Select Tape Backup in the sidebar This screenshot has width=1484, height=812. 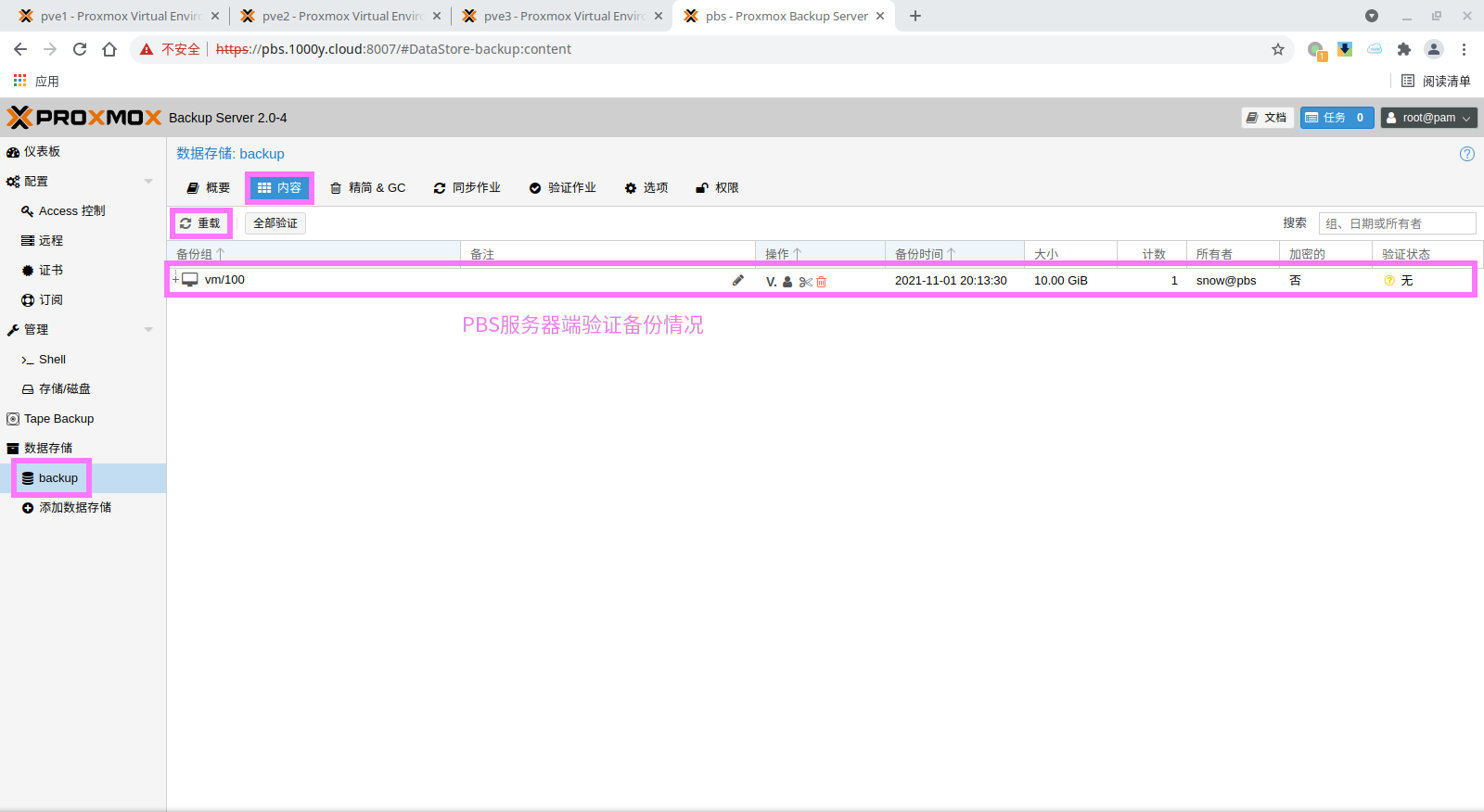pyautogui.click(x=58, y=419)
